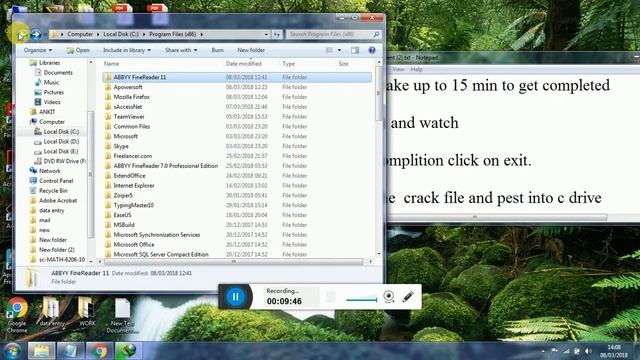Open the view options dropdown arrow
This screenshot has height=360, width=640.
click(x=339, y=50)
